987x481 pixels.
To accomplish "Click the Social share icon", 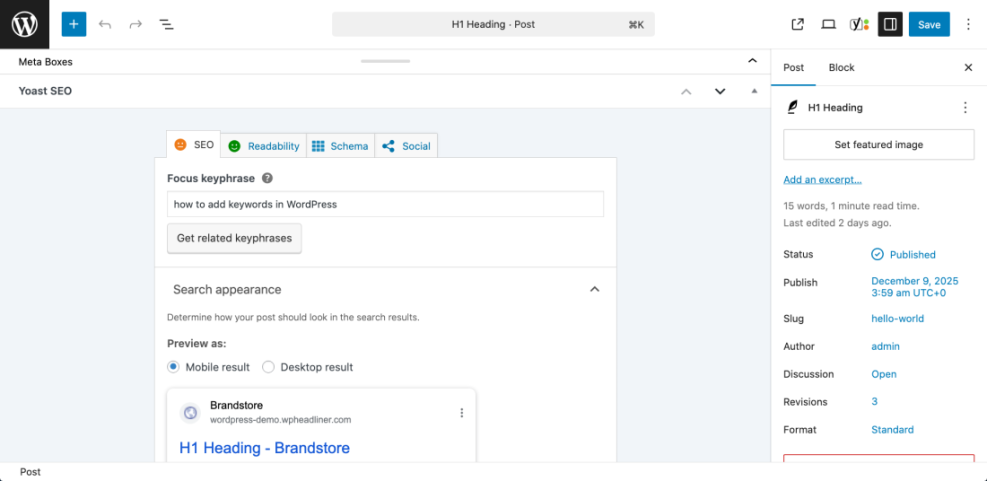I will pyautogui.click(x=388, y=146).
